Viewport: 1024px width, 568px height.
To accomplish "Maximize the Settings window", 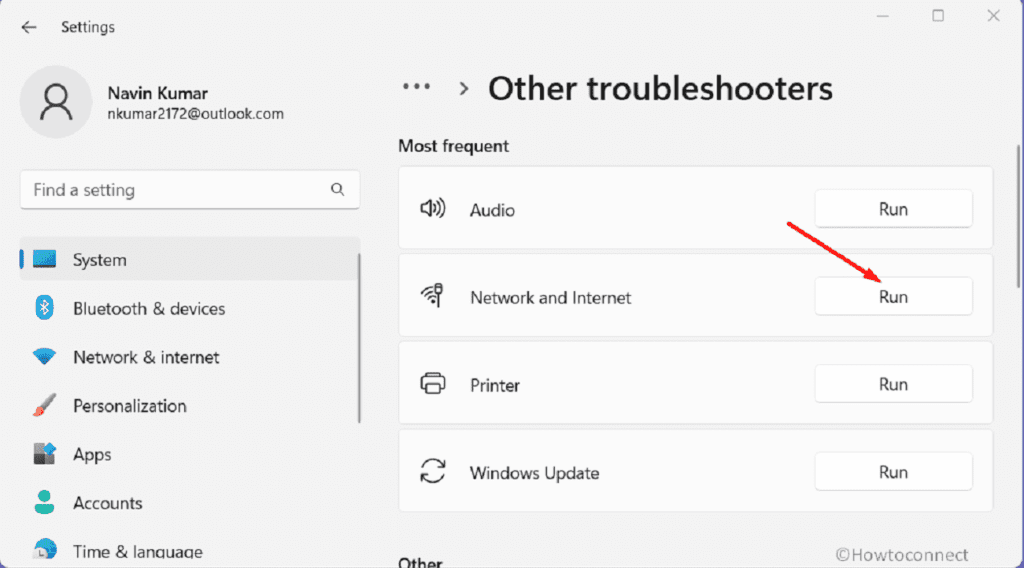I will [x=938, y=16].
